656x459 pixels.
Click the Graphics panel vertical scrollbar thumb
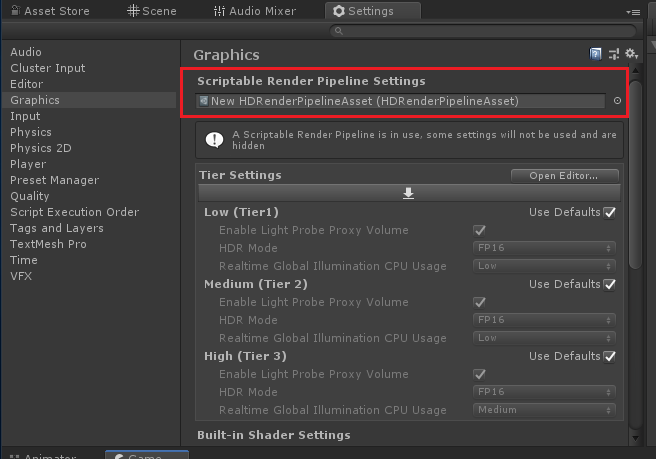point(636,174)
